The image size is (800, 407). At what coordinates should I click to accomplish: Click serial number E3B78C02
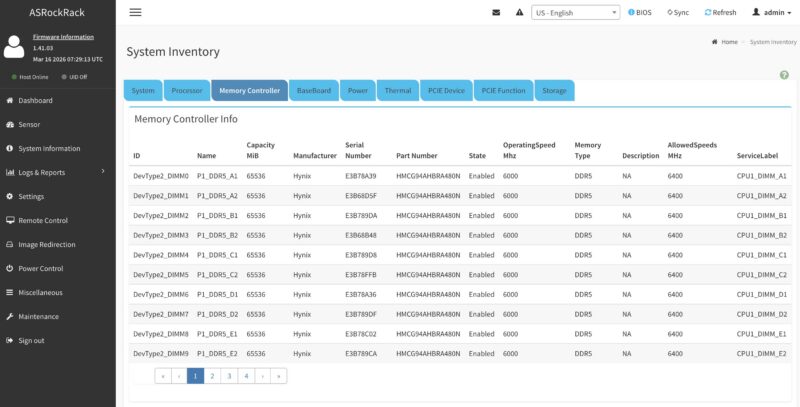361,334
